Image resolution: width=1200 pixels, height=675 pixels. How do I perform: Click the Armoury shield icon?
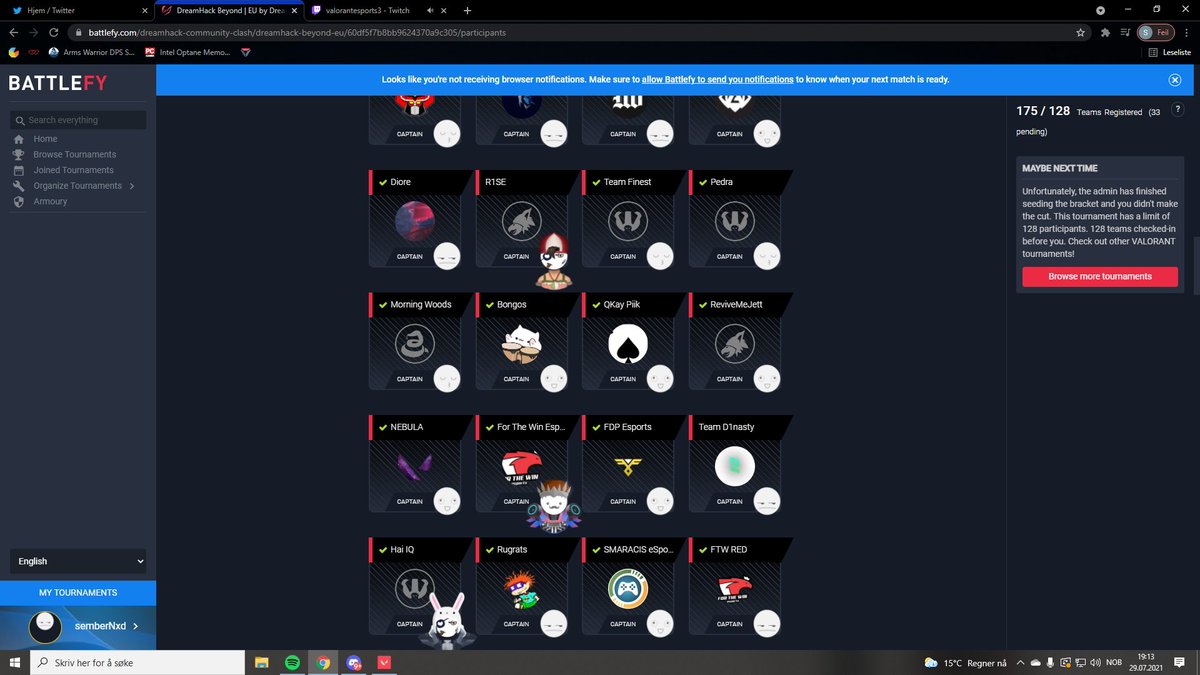(18, 201)
